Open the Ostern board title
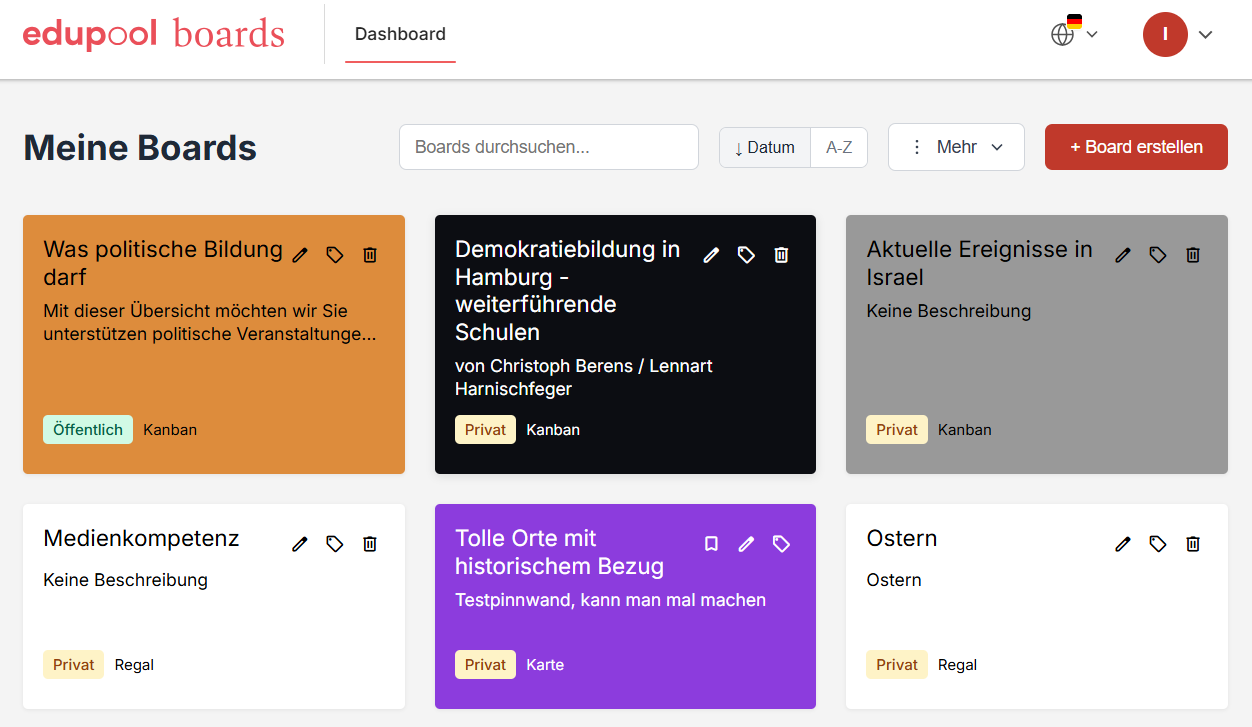The height and width of the screenshot is (727, 1252). point(902,538)
